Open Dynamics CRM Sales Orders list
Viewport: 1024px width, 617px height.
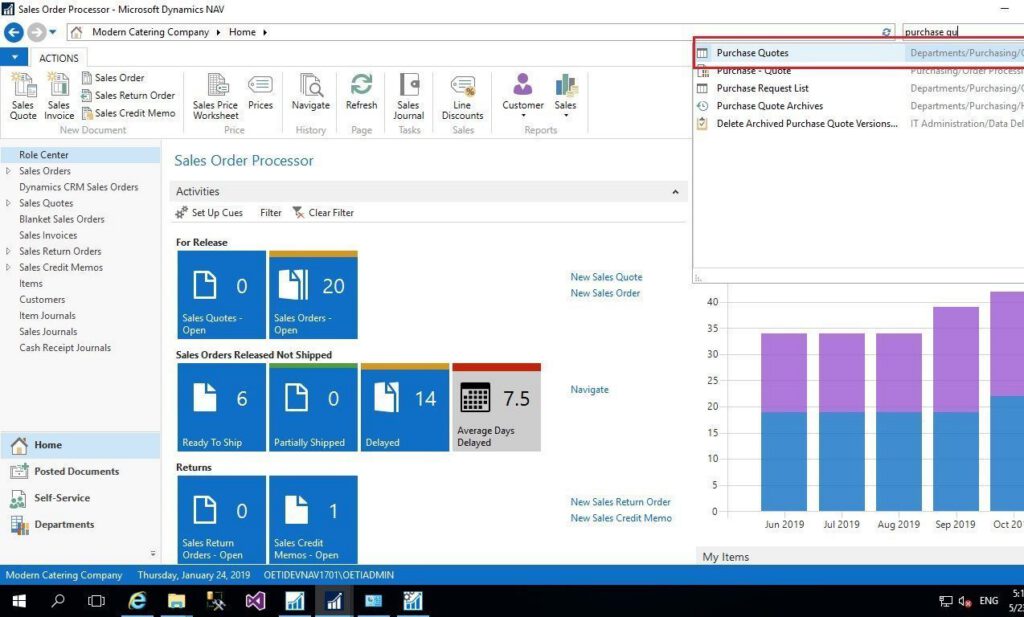pos(78,187)
